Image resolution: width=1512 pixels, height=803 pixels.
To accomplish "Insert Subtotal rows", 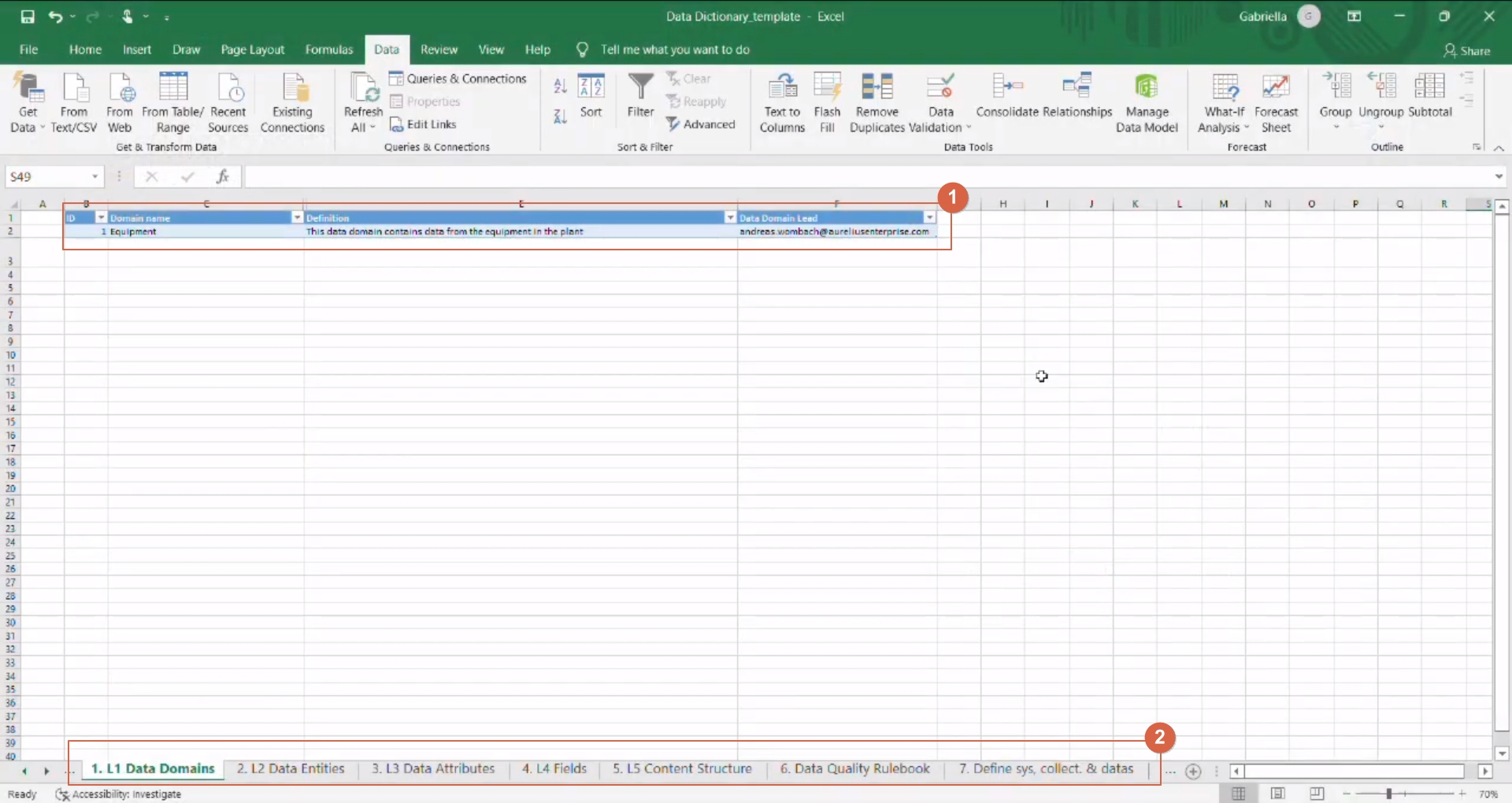I will (x=1429, y=95).
